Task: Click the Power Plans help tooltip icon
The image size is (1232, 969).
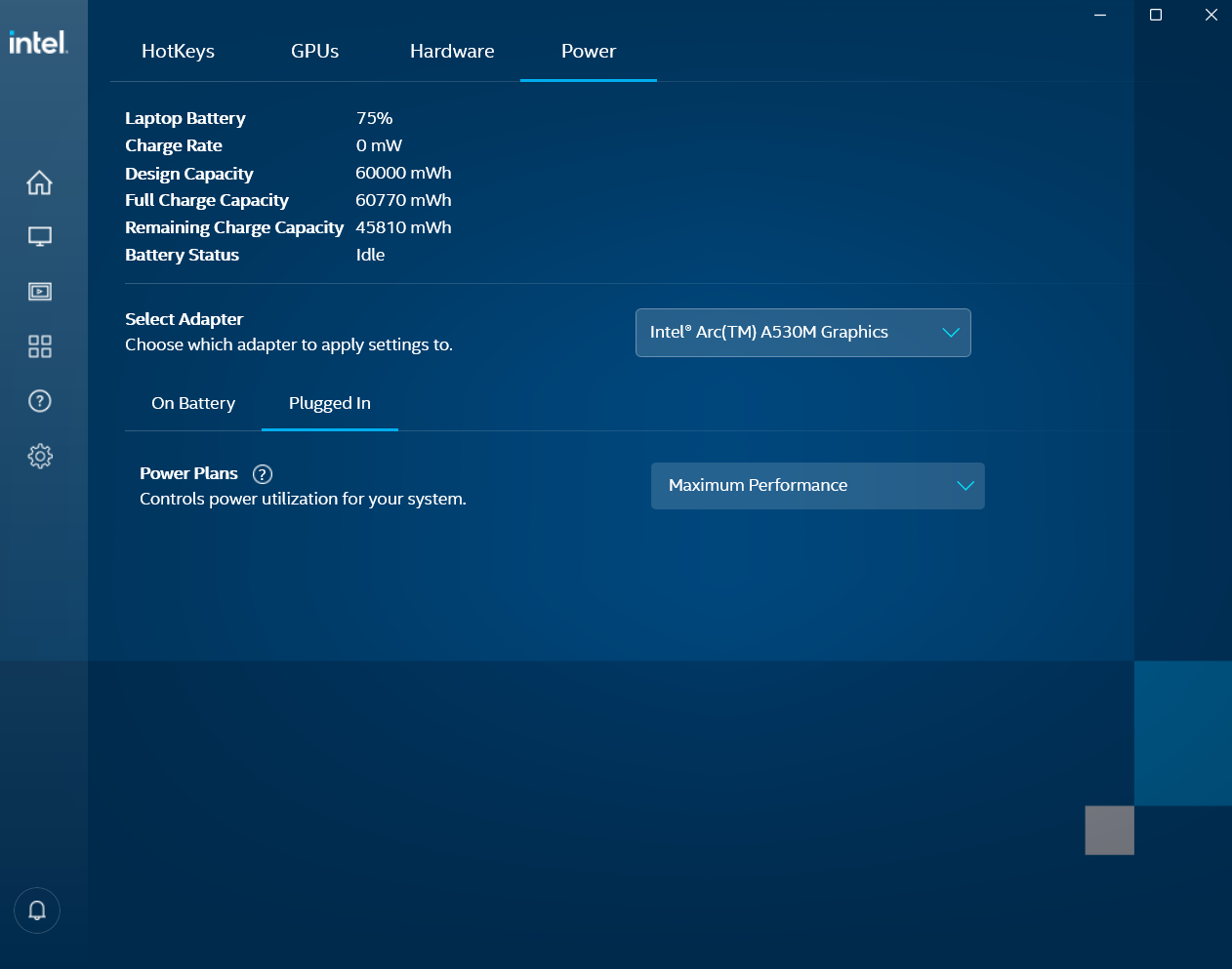Action: tap(262, 474)
